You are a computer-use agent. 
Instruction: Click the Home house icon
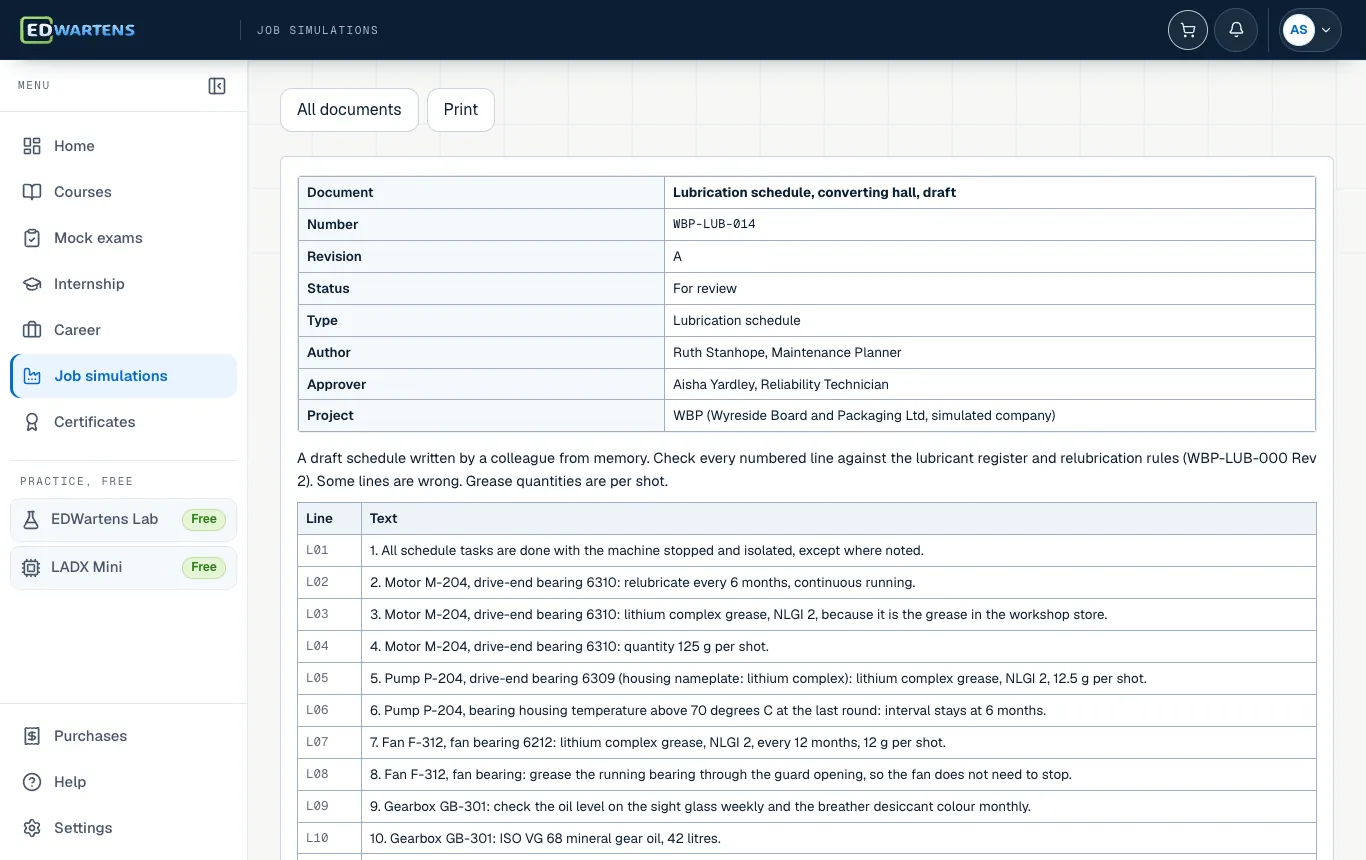click(32, 146)
